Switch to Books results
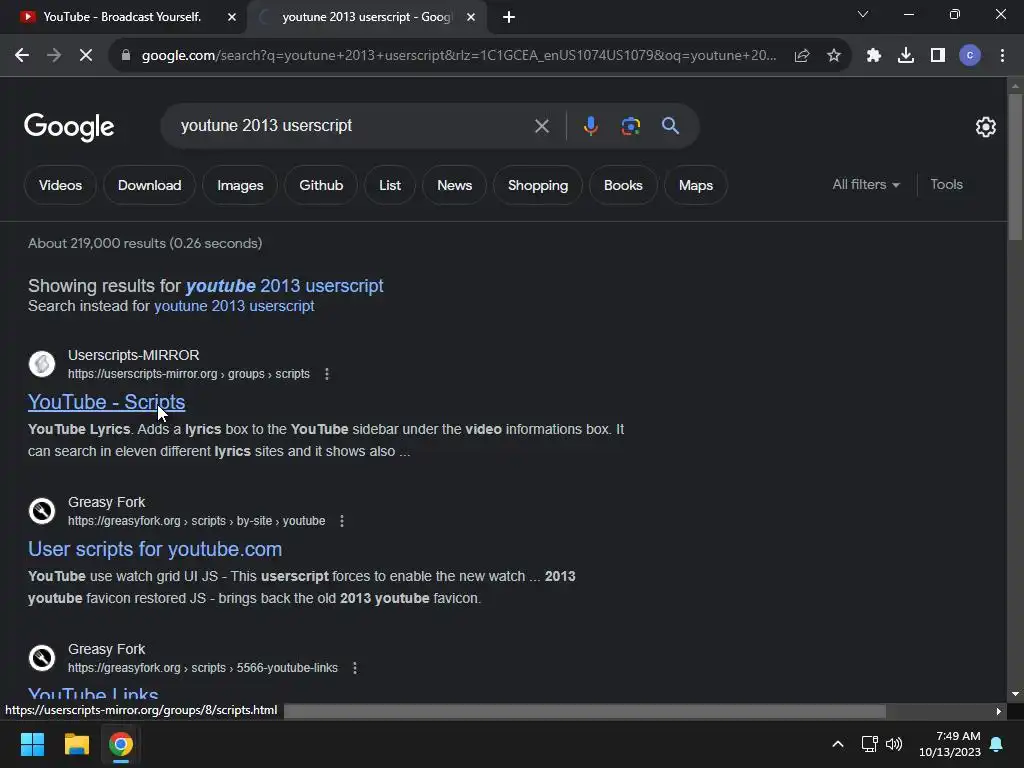Viewport: 1024px width, 768px height. tap(623, 185)
